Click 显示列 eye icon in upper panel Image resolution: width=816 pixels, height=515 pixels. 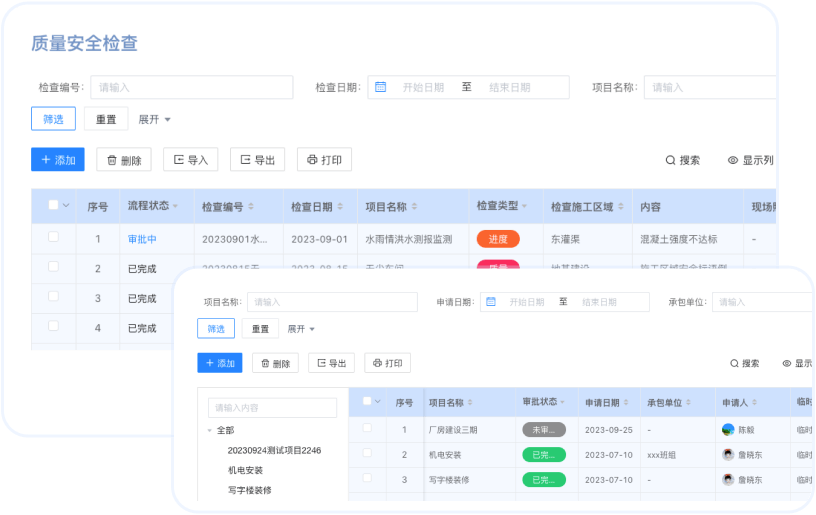click(733, 160)
